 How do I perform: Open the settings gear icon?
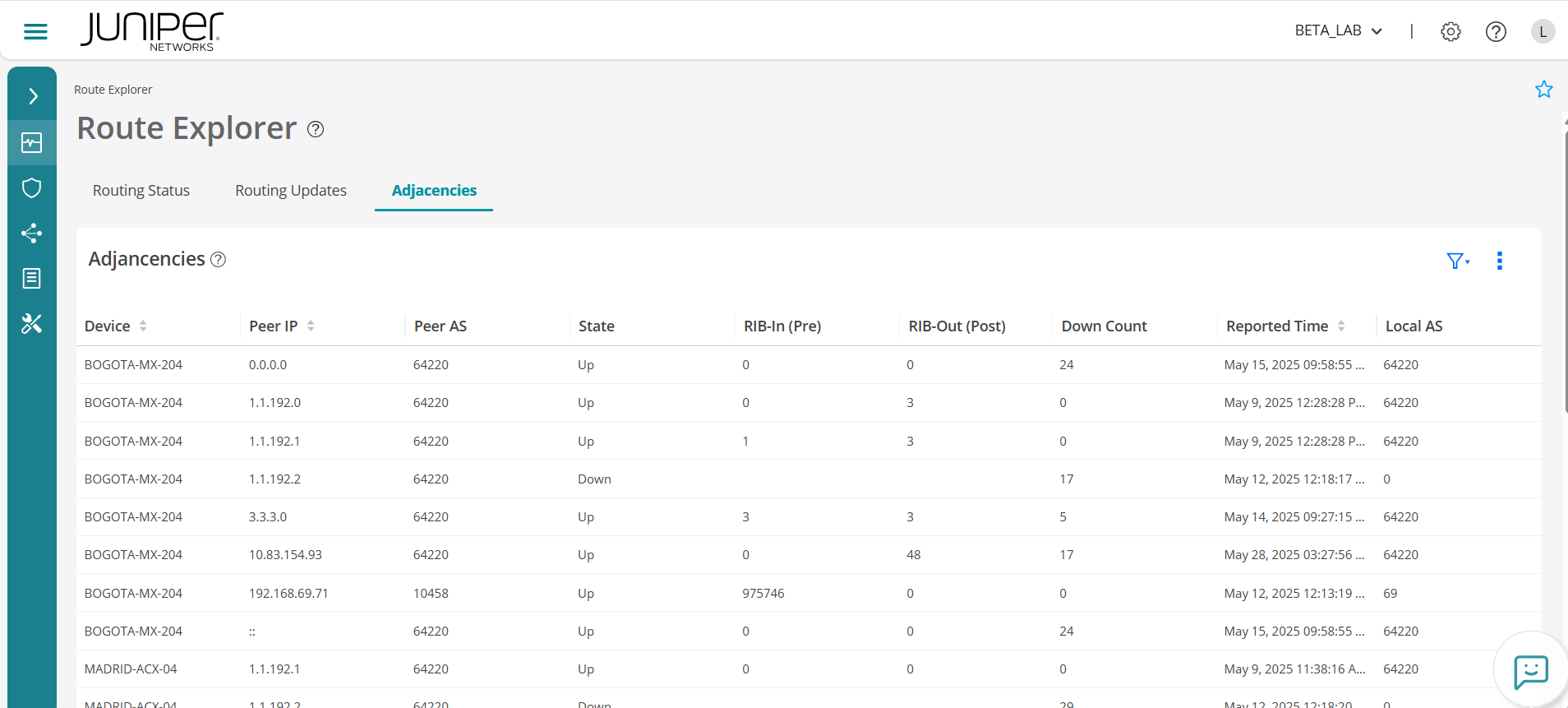pos(1450,31)
